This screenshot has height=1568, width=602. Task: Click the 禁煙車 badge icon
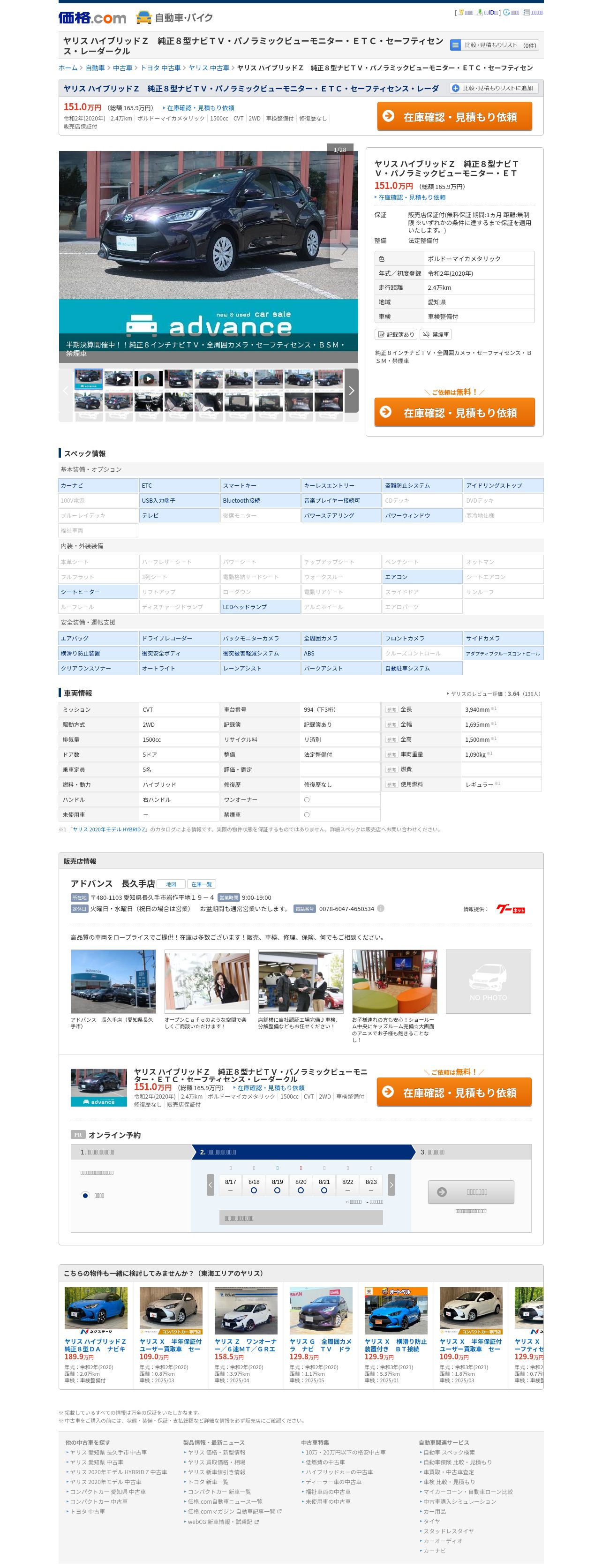435,334
